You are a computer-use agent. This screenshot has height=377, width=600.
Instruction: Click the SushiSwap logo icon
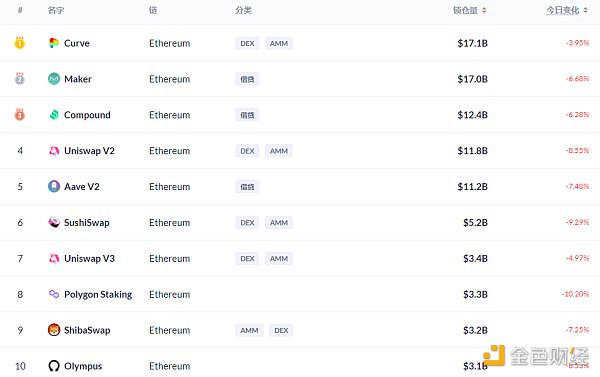pos(54,222)
